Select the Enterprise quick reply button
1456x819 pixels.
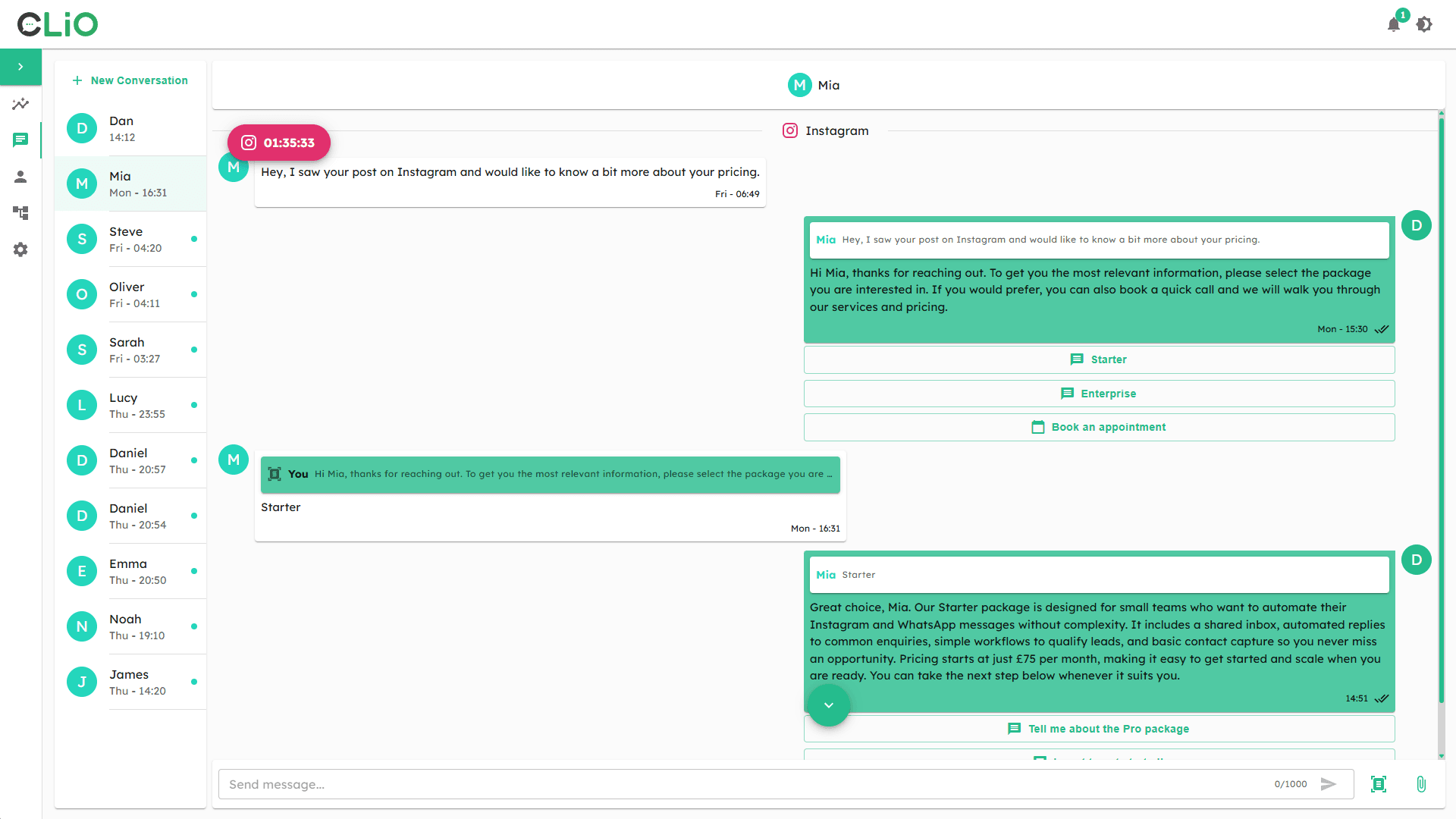click(1099, 394)
